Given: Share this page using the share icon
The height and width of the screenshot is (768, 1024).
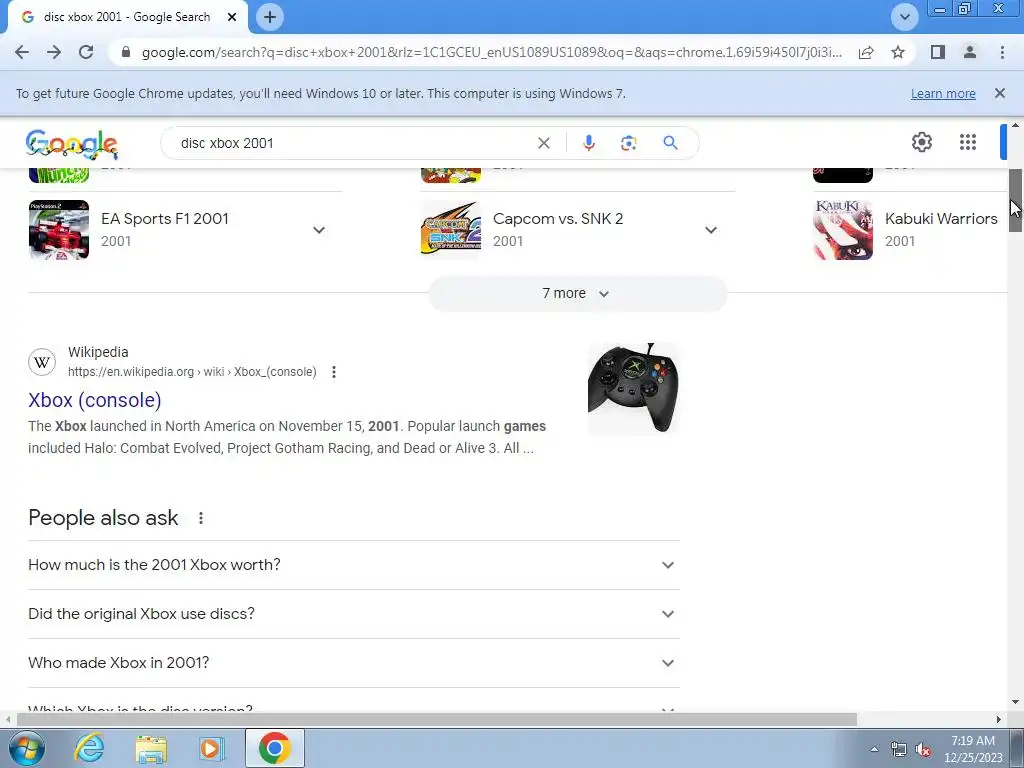Looking at the screenshot, I should [x=866, y=52].
